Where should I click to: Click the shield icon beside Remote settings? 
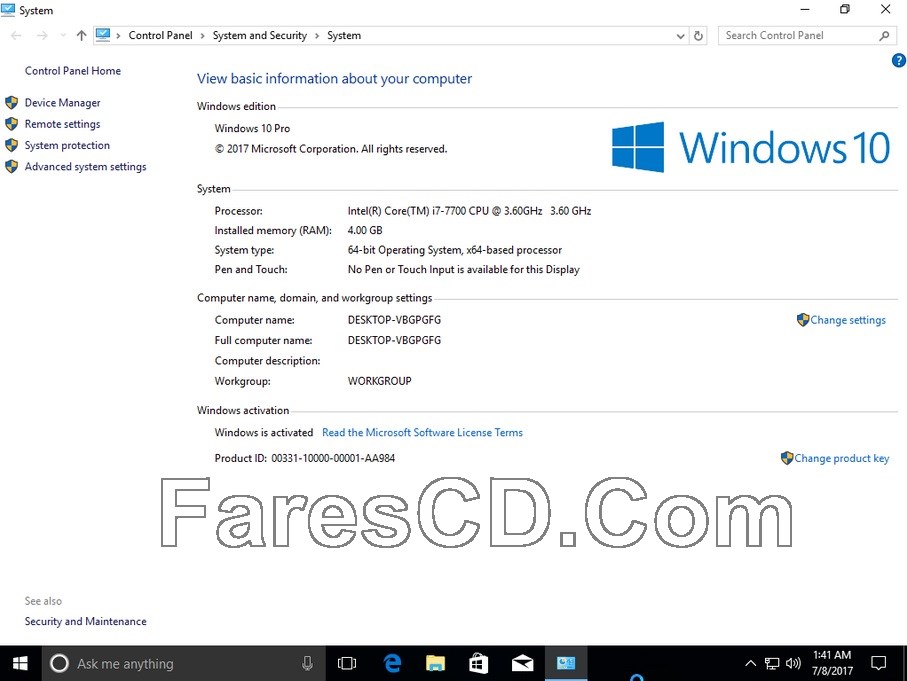pos(12,124)
